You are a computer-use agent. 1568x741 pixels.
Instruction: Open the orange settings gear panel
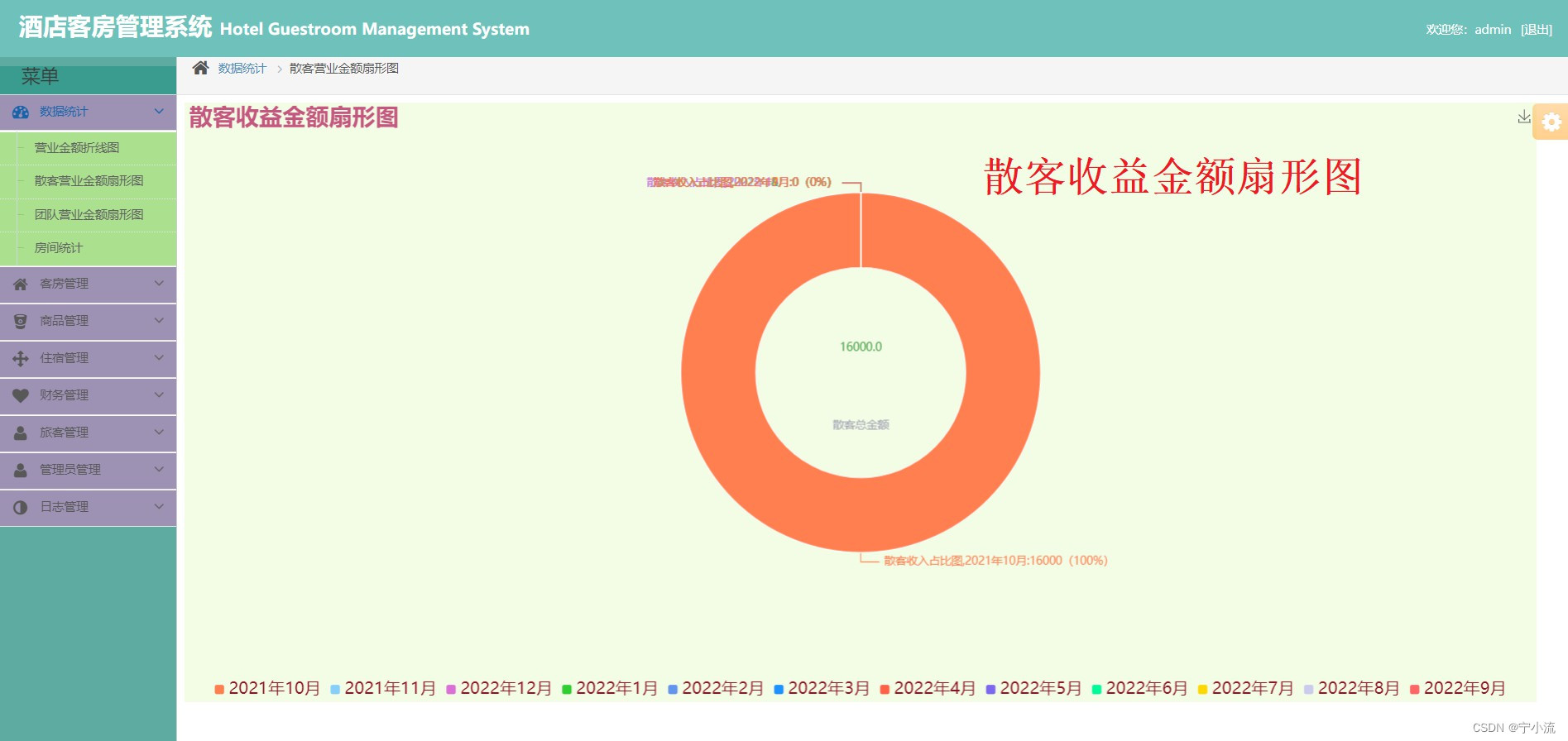(1551, 122)
